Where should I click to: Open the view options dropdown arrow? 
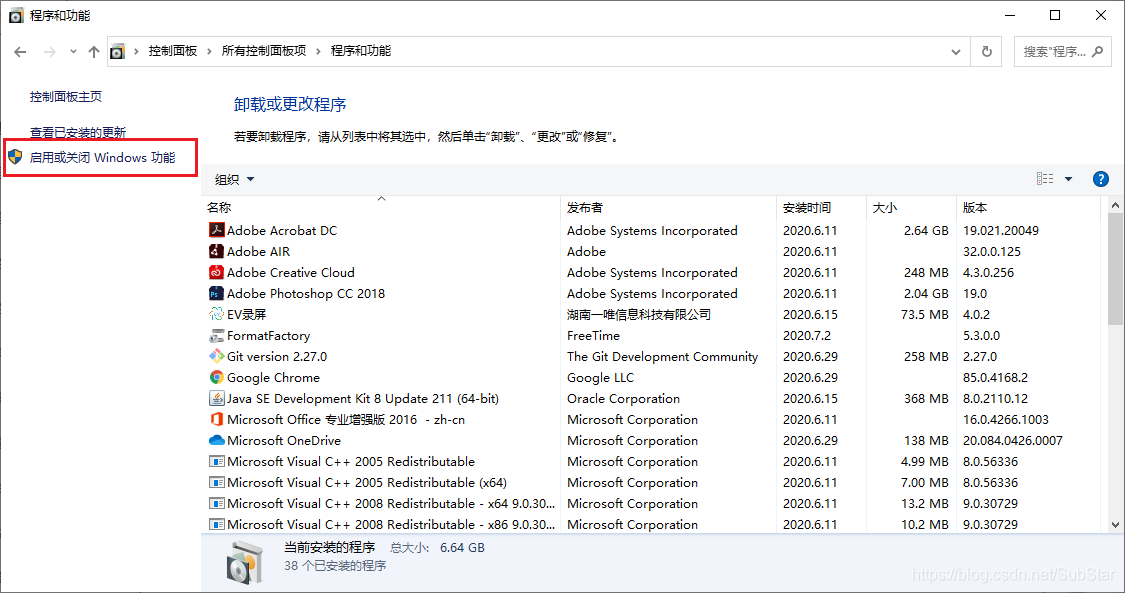[x=1068, y=179]
